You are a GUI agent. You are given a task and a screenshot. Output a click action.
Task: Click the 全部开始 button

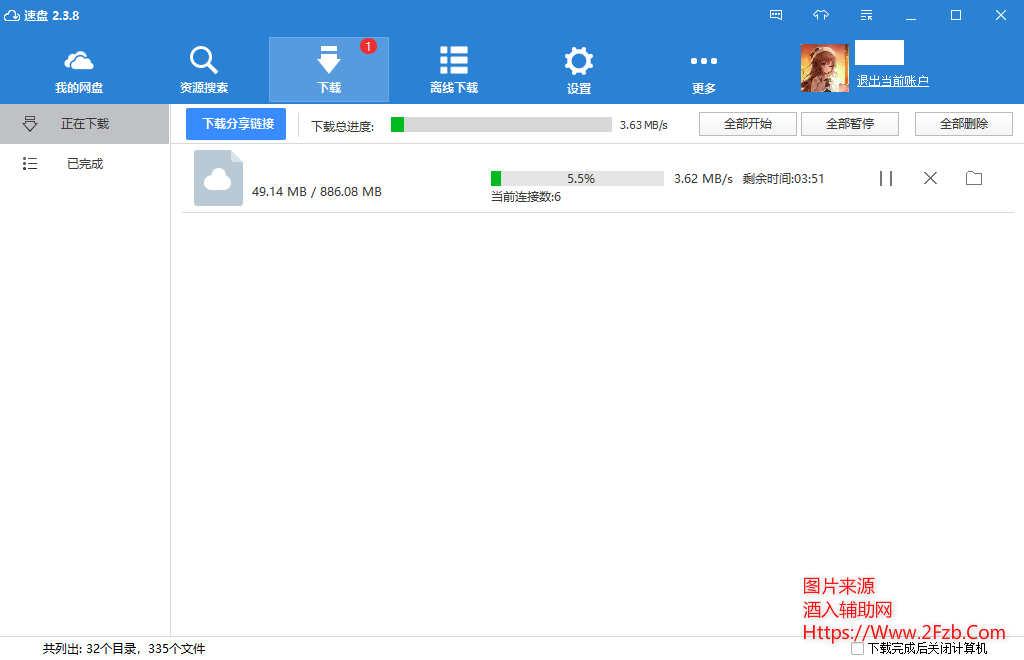point(747,123)
